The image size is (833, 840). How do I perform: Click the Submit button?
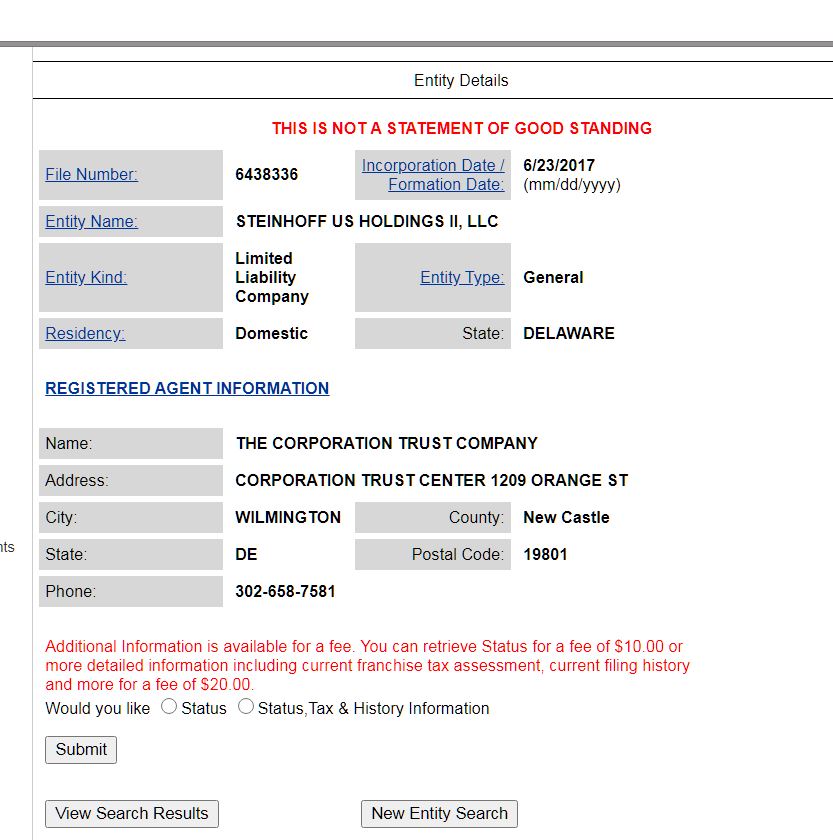click(x=81, y=749)
